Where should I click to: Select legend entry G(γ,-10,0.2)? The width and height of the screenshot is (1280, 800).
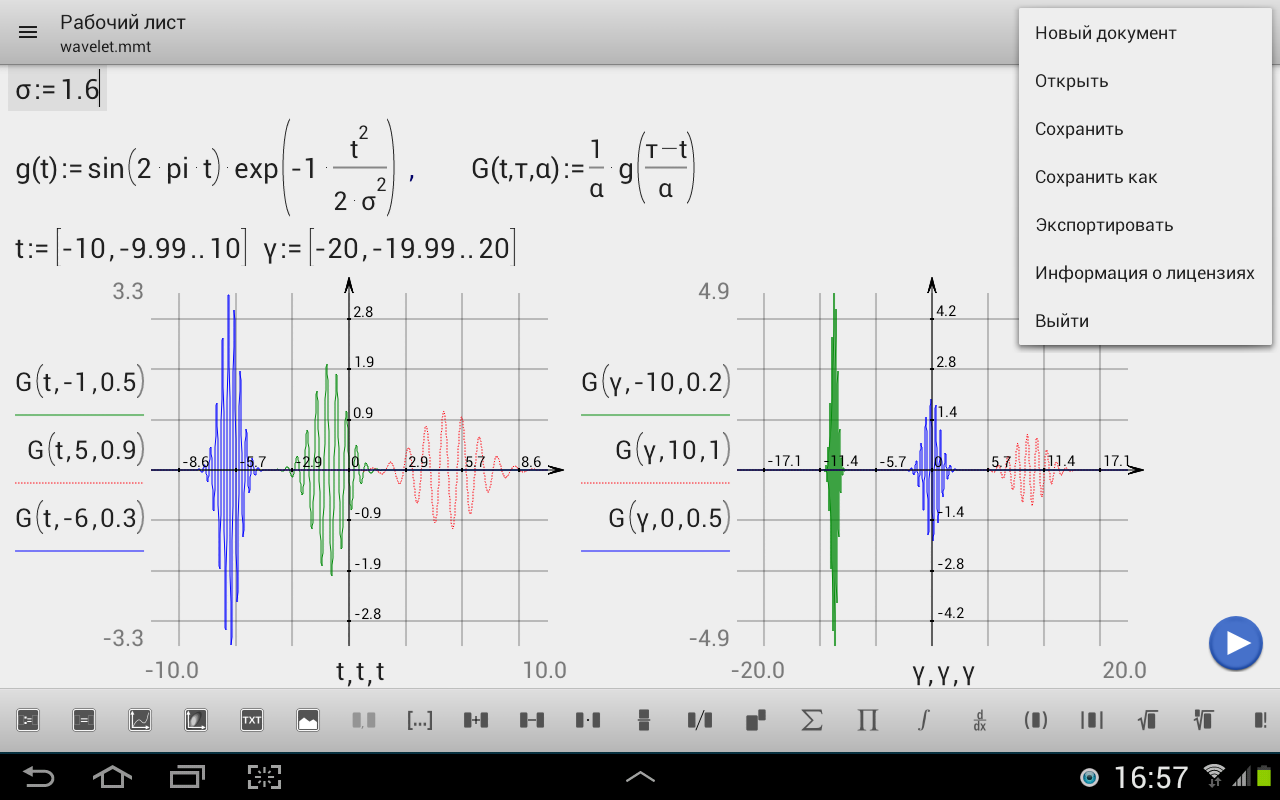[x=656, y=381]
